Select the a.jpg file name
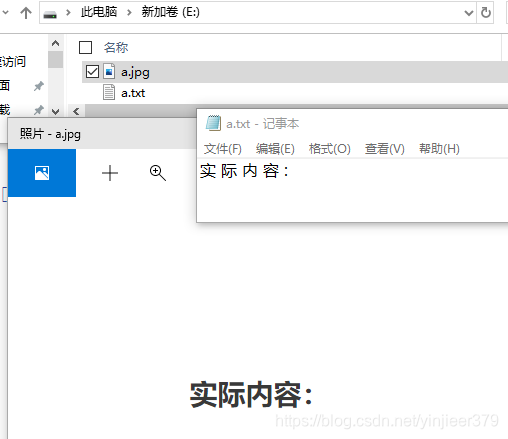The width and height of the screenshot is (508, 439). click(135, 72)
